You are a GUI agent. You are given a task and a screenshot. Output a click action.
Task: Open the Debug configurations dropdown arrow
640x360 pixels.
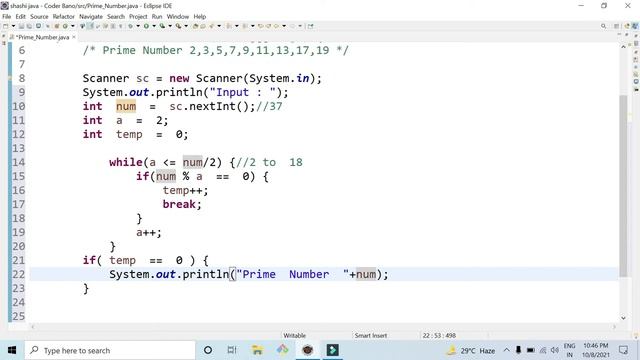(x=138, y=26)
